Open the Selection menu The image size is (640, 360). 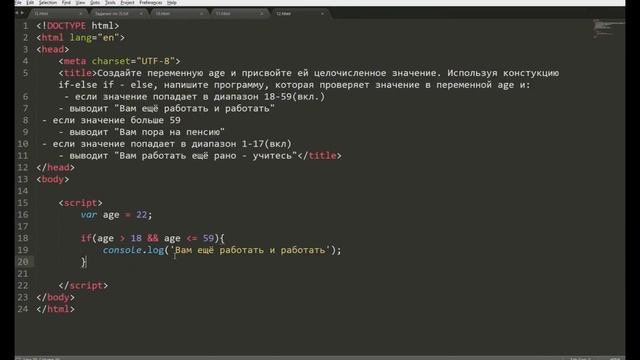tap(48, 2)
